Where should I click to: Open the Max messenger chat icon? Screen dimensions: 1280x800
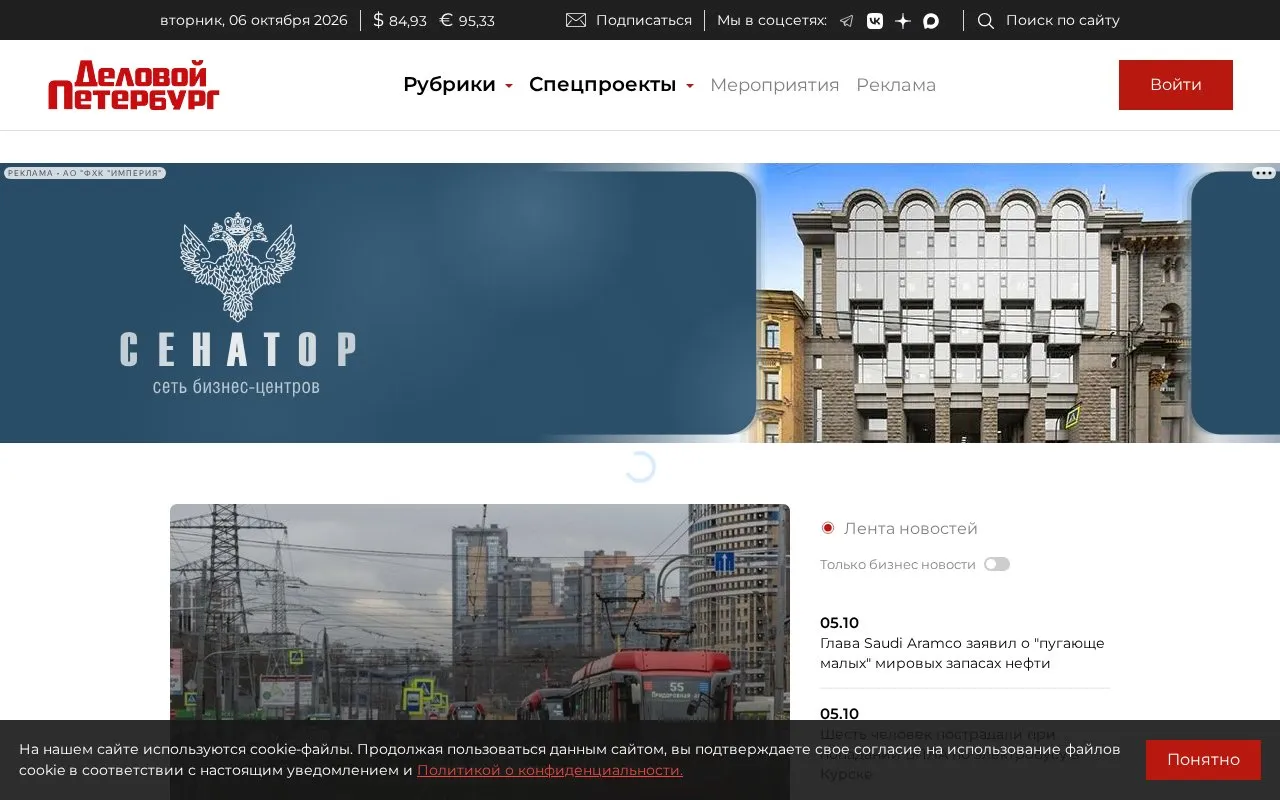point(931,21)
